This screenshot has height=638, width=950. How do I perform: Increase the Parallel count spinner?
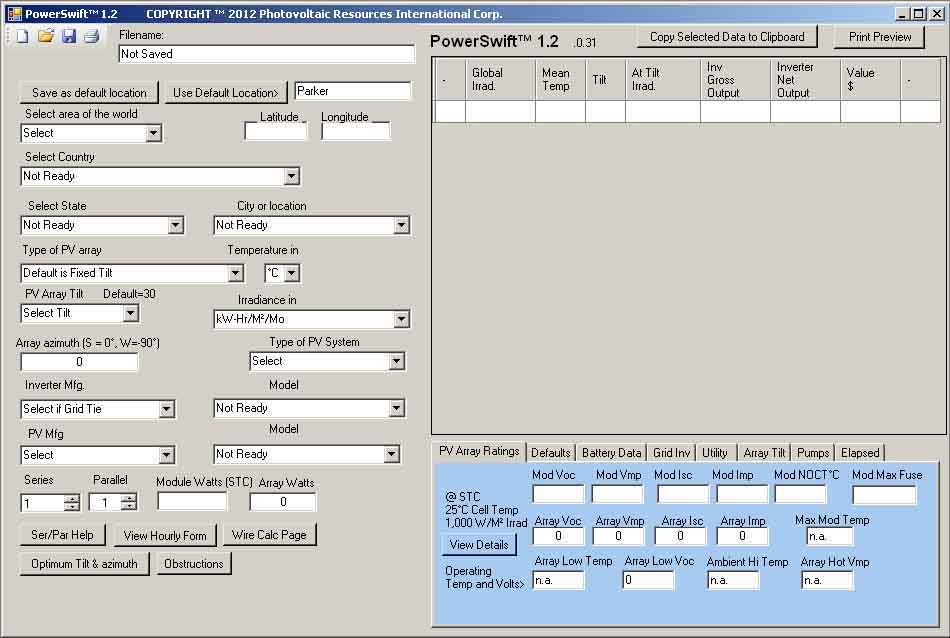coord(128,498)
